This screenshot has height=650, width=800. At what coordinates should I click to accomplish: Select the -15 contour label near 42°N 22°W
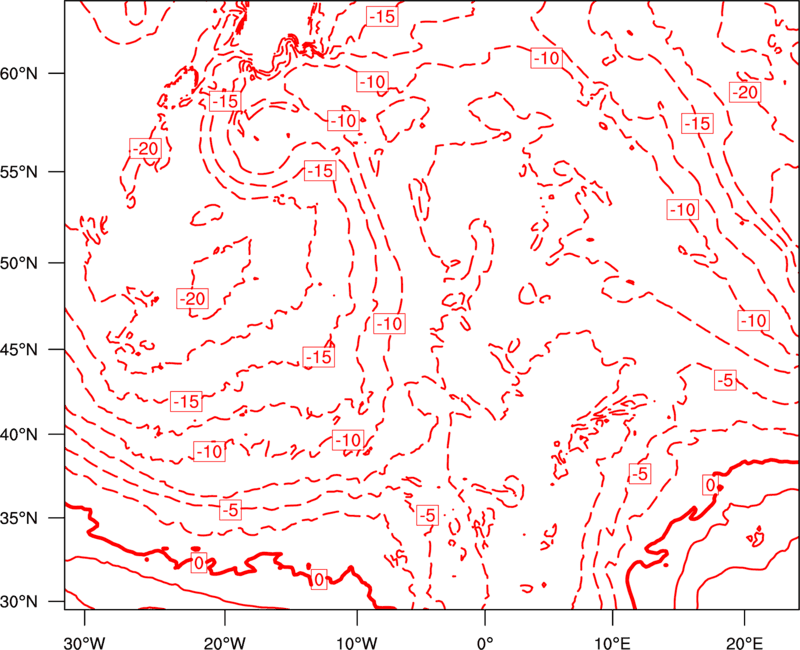(x=187, y=402)
